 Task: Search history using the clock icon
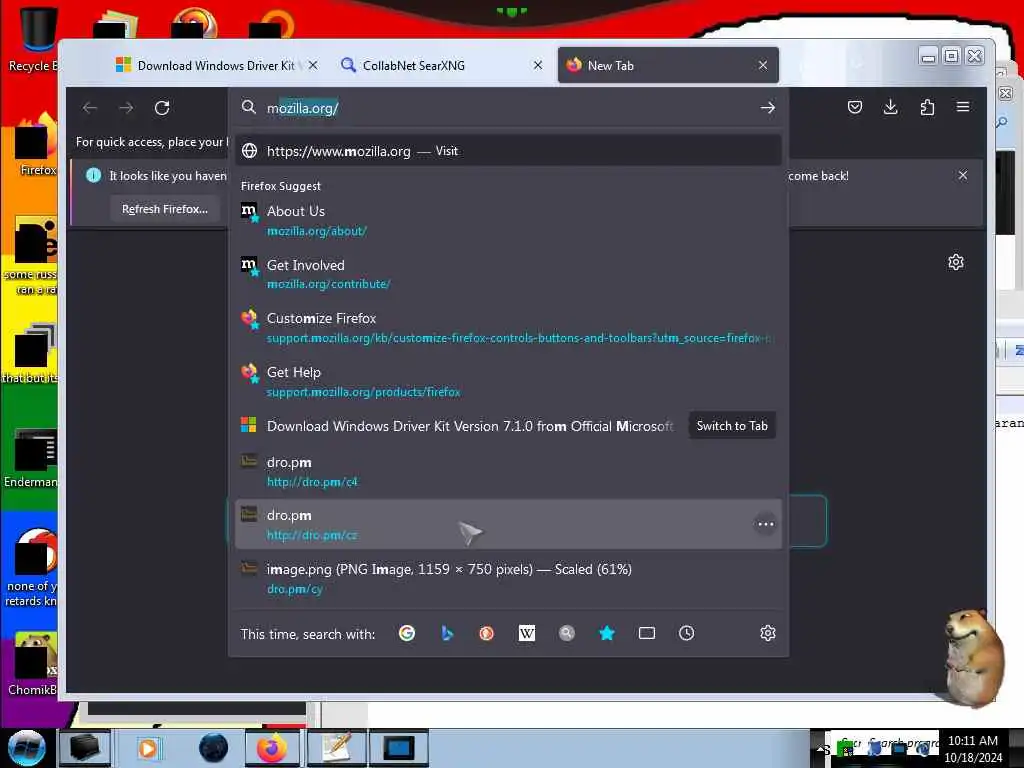686,633
